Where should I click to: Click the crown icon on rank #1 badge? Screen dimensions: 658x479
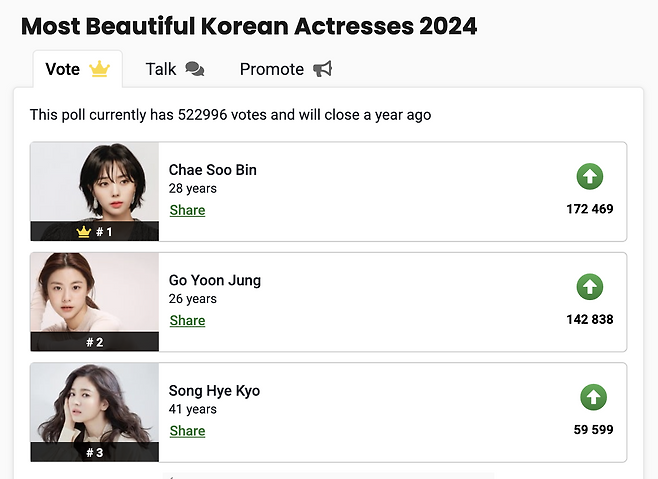coord(84,232)
